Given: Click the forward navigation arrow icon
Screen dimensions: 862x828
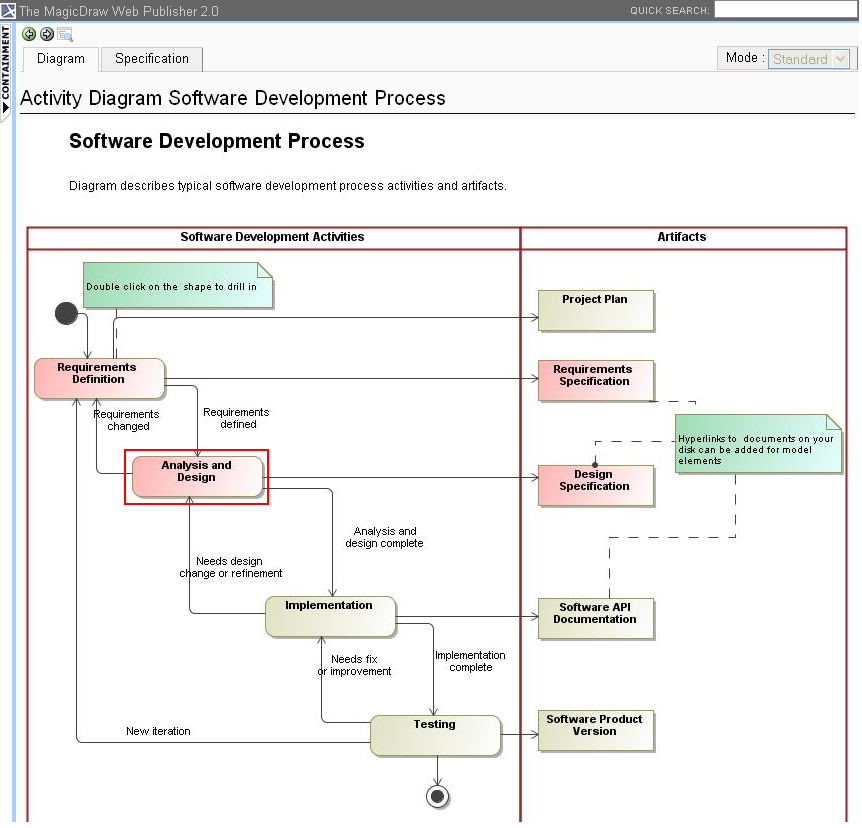Looking at the screenshot, I should click(46, 34).
